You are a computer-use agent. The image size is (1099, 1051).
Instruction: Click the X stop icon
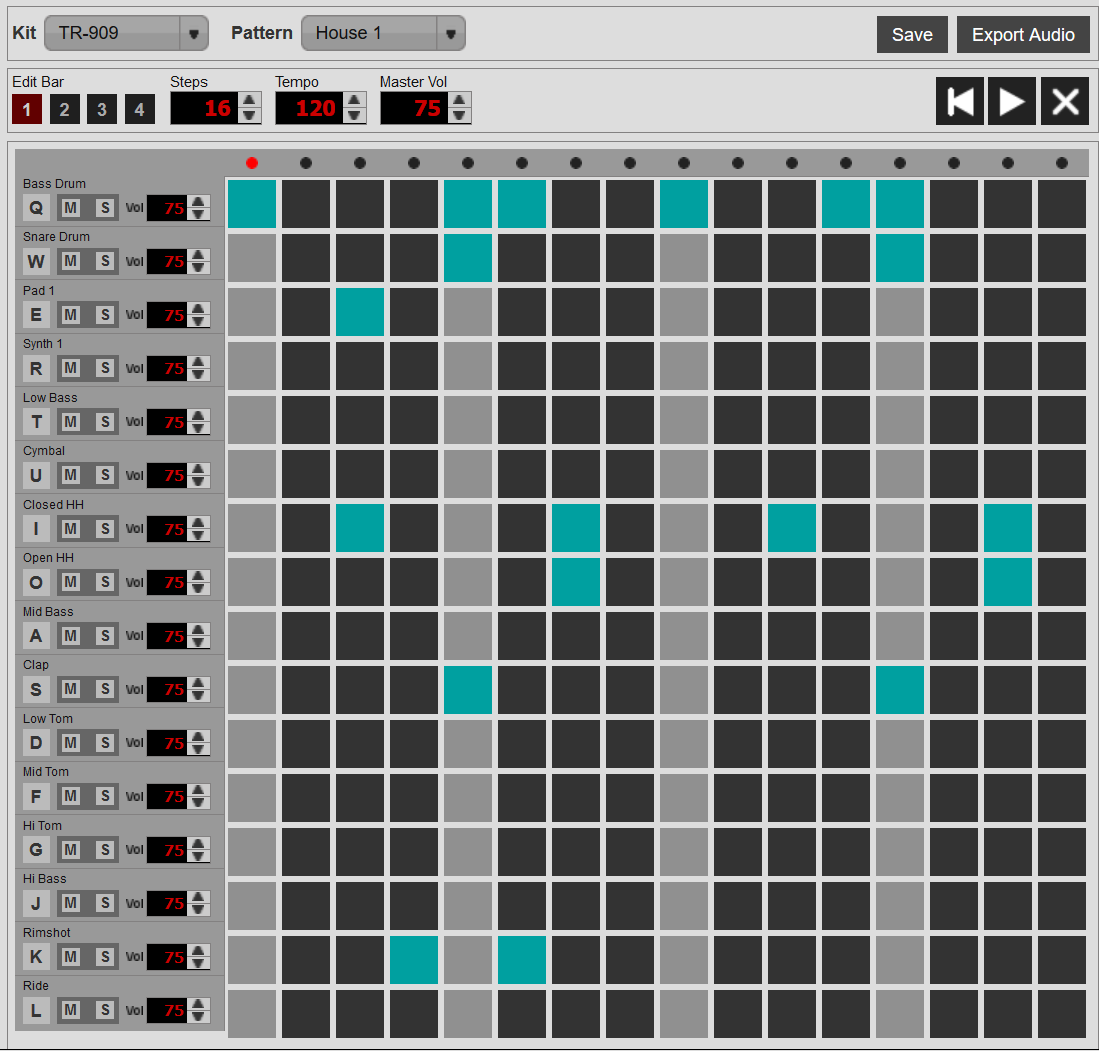tap(1063, 101)
